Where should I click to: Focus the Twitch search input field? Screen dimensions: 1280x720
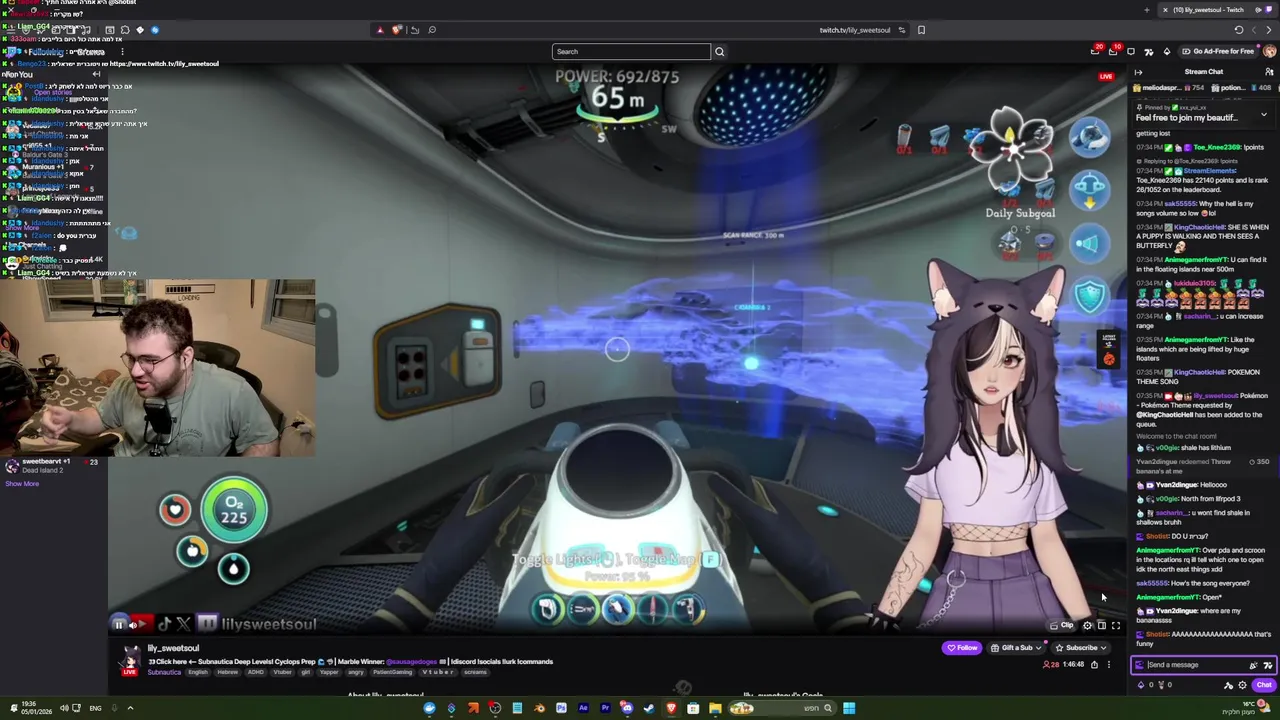click(631, 51)
